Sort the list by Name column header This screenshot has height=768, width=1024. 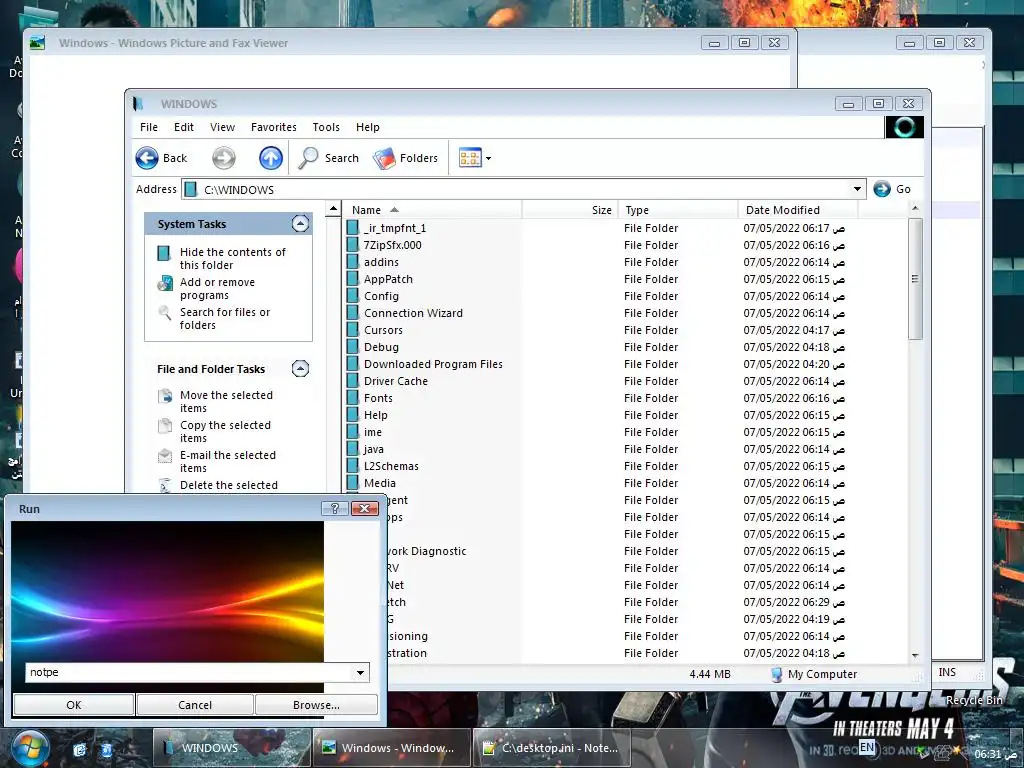point(432,210)
